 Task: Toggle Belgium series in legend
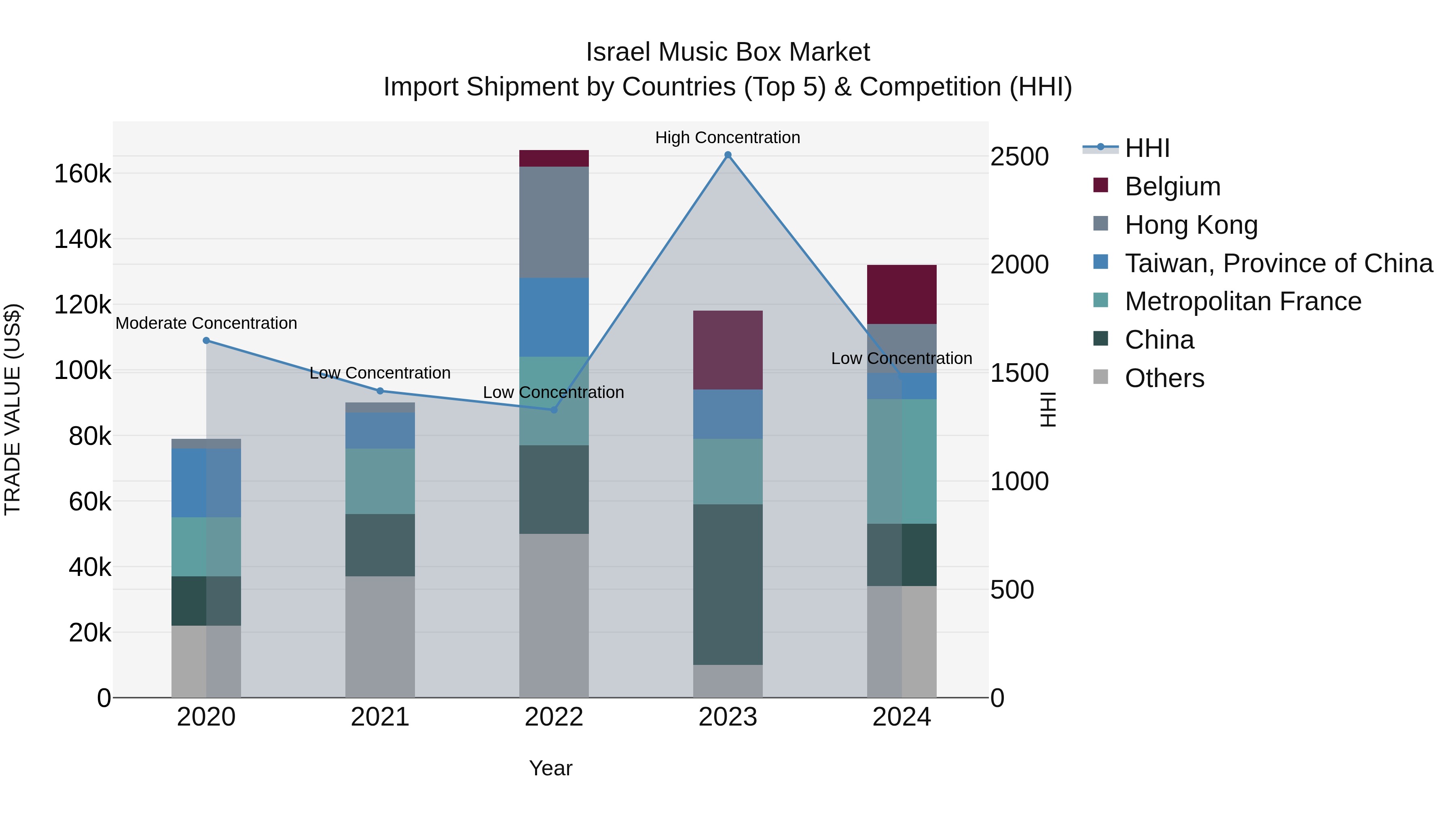pos(1157,186)
